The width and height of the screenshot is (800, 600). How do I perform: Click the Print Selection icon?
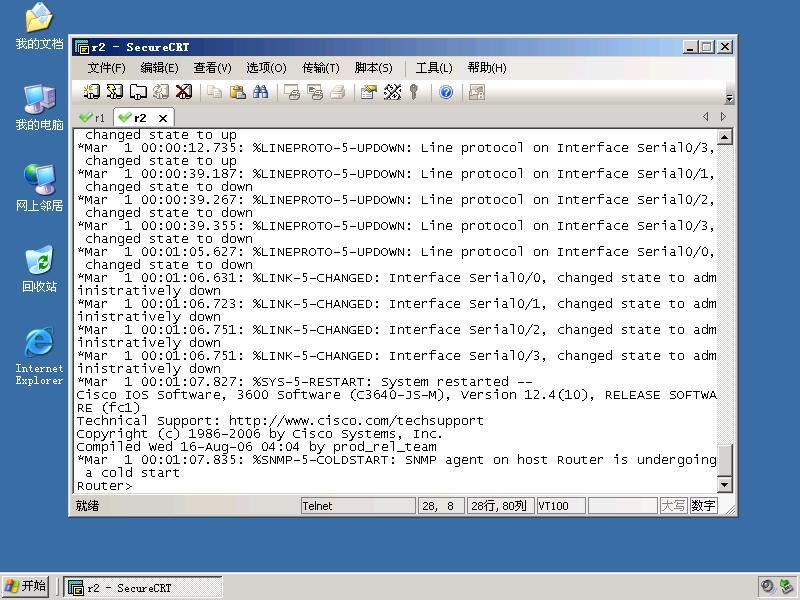(315, 92)
